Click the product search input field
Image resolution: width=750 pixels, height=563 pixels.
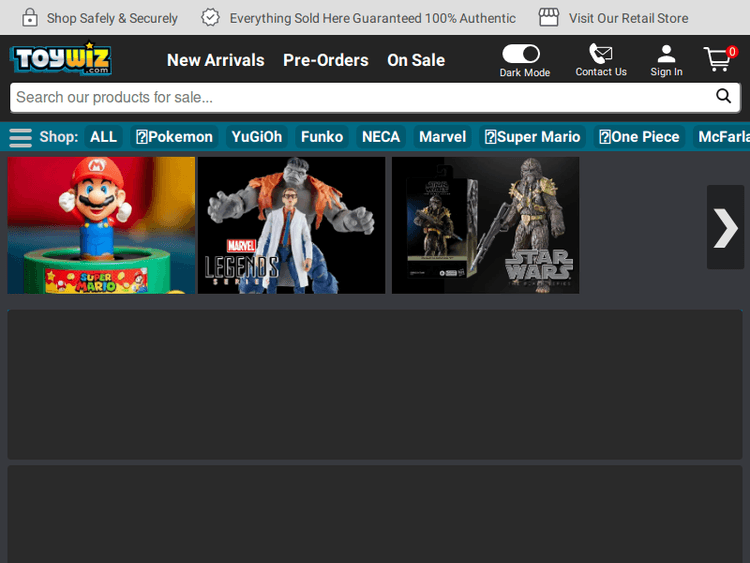pos(360,97)
